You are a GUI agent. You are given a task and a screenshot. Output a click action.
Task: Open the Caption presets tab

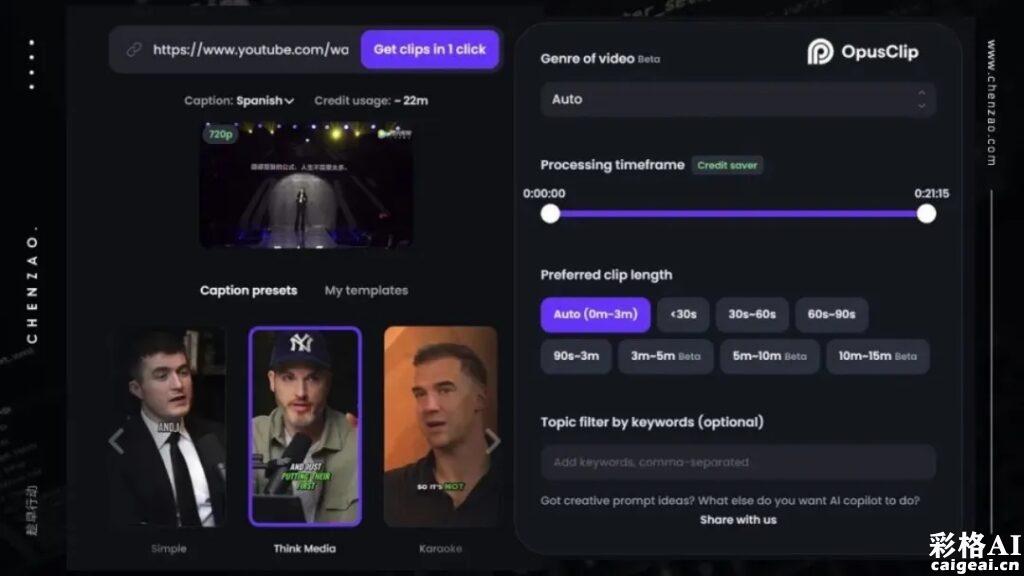tap(248, 290)
